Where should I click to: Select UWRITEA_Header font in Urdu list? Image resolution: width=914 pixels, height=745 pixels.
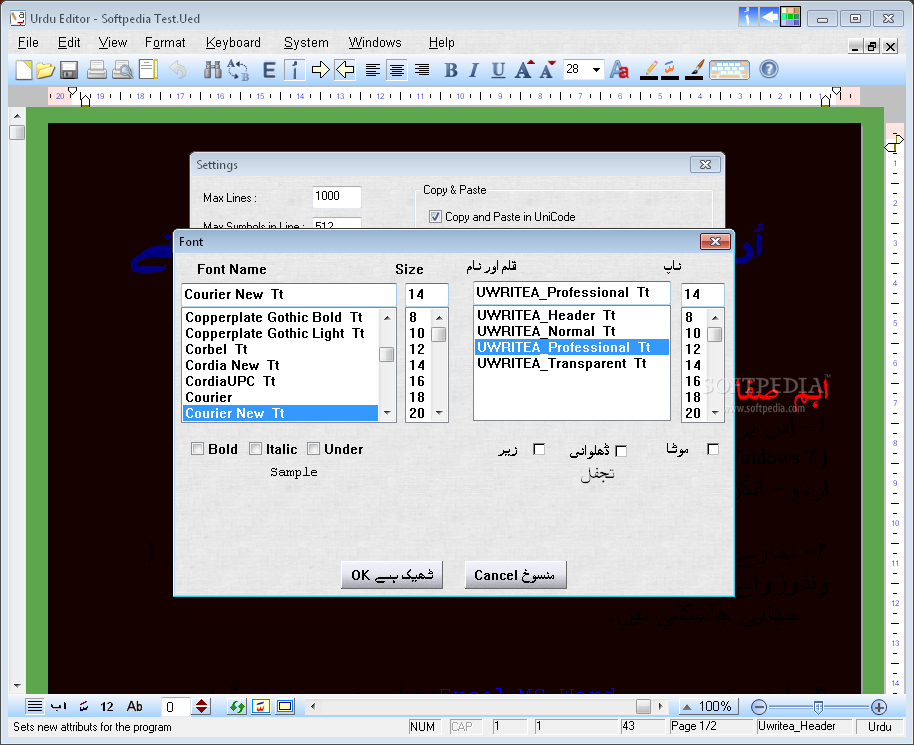click(x=571, y=315)
